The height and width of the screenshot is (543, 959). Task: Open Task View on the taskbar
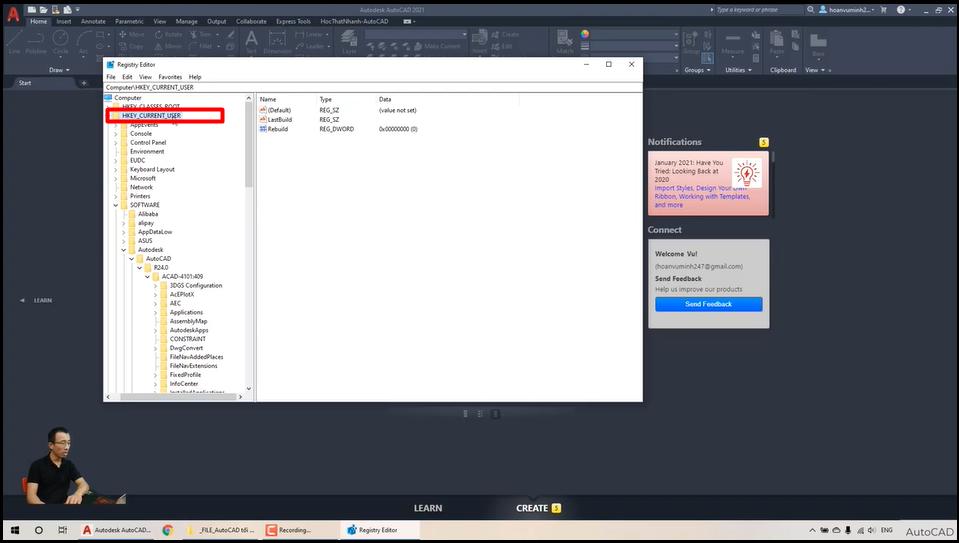point(62,530)
